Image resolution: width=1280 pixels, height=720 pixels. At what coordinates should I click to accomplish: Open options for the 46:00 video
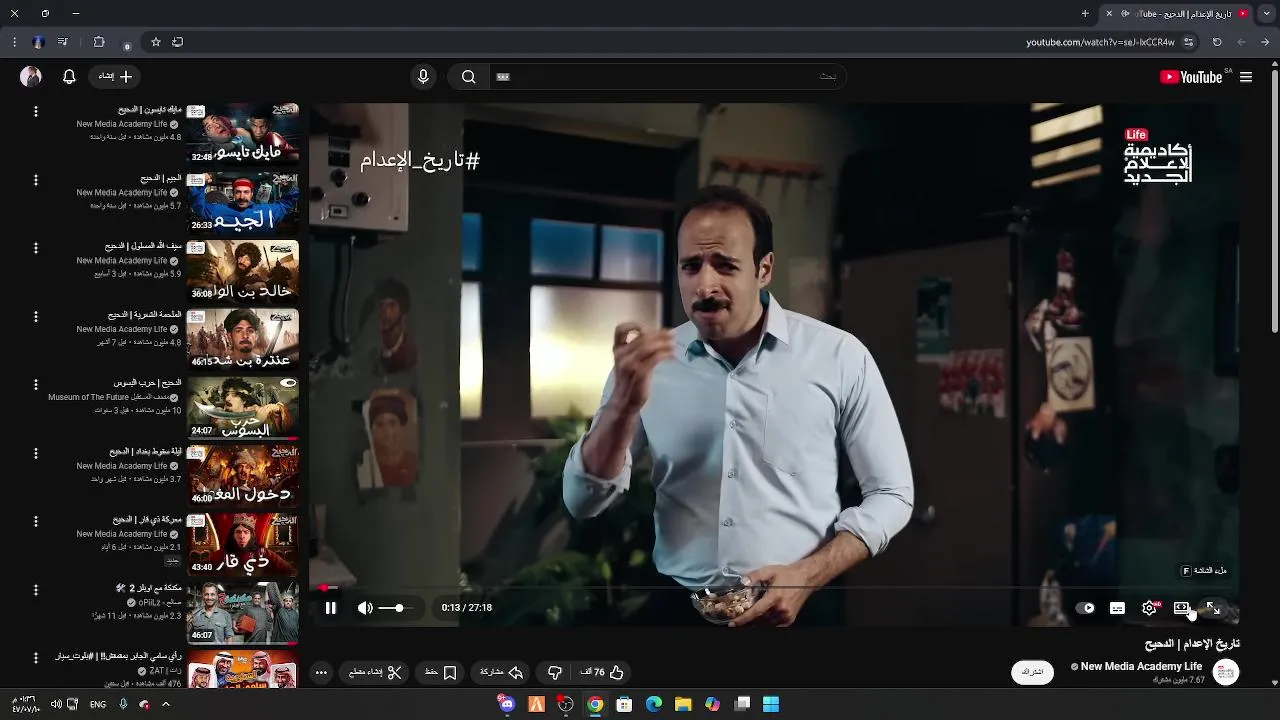(x=36, y=453)
